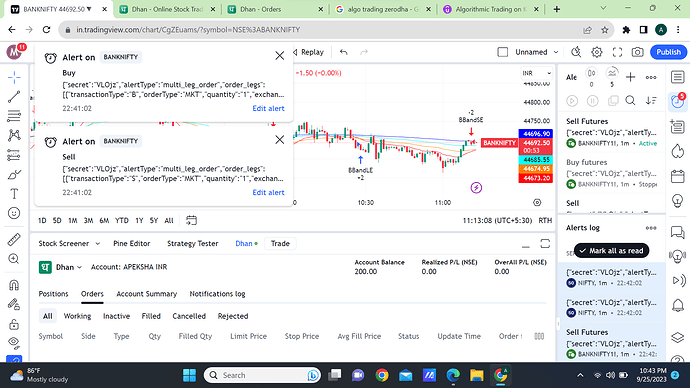Toggle the Unnamed layout checkbox
This screenshot has width=690, height=388.
503,52
